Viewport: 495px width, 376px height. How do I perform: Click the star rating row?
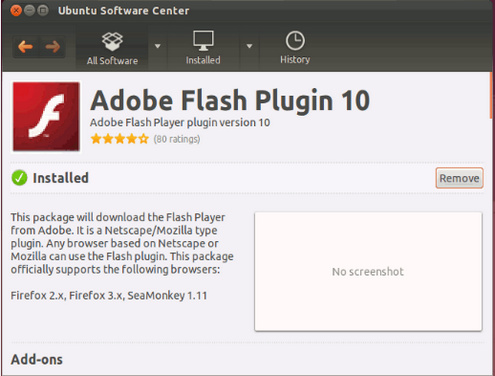(x=120, y=139)
